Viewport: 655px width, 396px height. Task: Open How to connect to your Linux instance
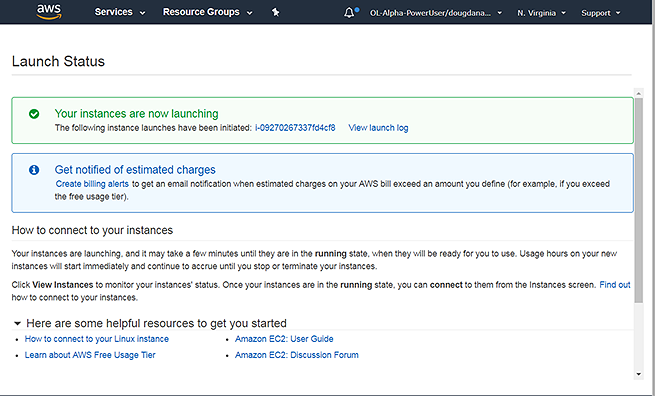(x=96, y=339)
